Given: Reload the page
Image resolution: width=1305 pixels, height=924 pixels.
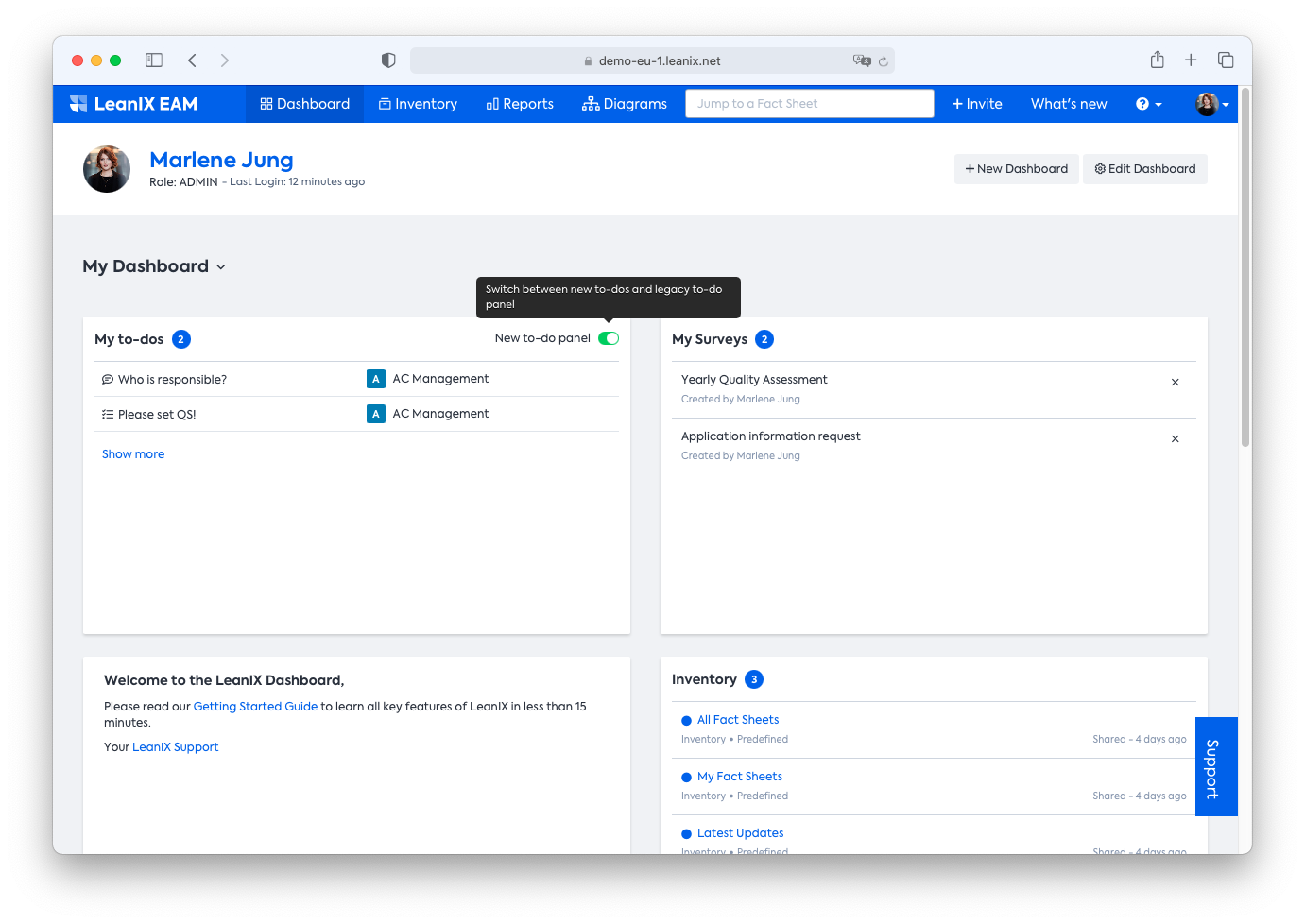Looking at the screenshot, I should [884, 61].
